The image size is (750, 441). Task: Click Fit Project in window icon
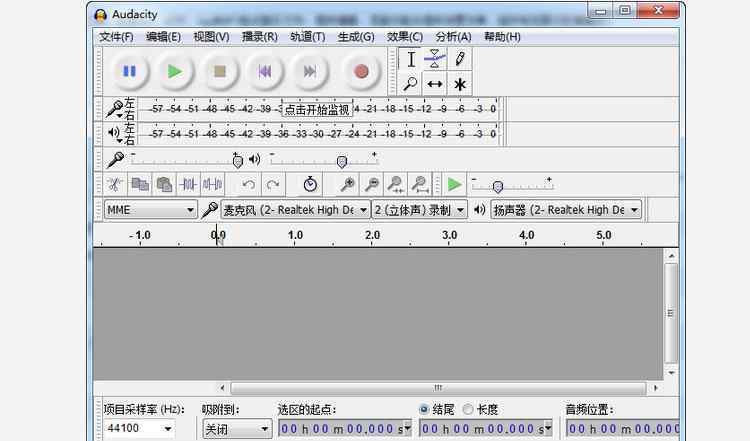420,185
